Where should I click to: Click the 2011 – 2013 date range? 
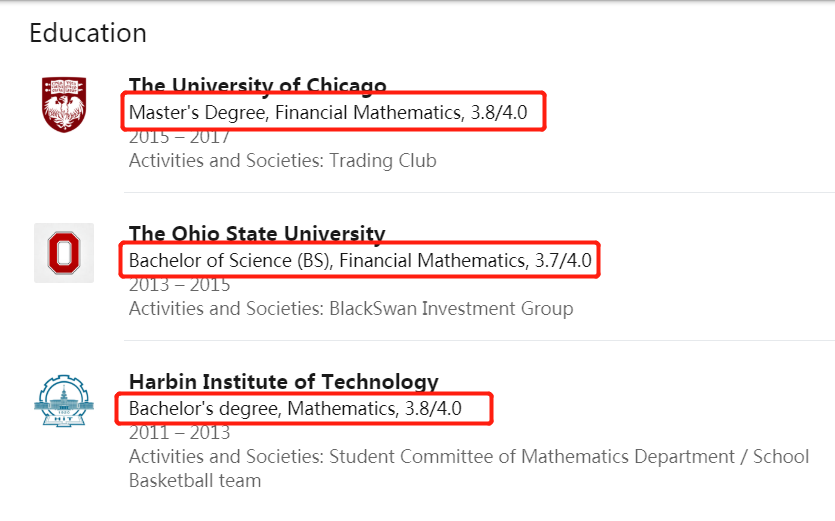[x=179, y=433]
